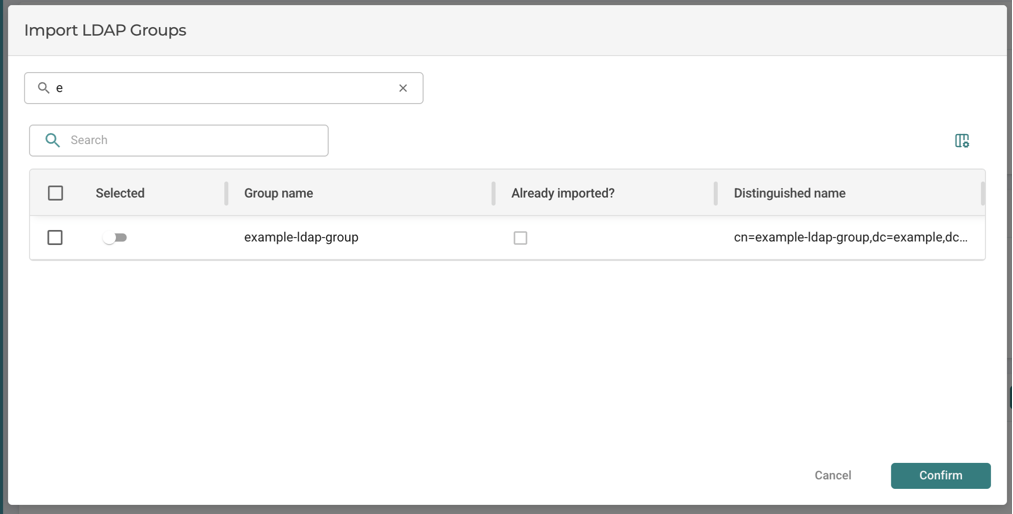
Task: Click the column resize handle after Already imported?
Action: pos(716,193)
